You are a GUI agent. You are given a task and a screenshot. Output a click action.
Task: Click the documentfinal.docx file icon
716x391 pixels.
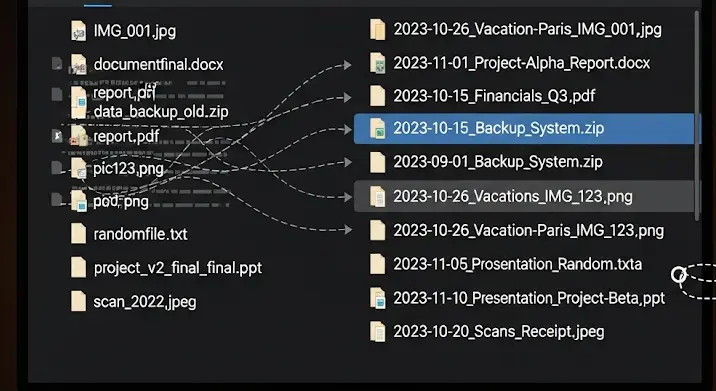[79, 64]
